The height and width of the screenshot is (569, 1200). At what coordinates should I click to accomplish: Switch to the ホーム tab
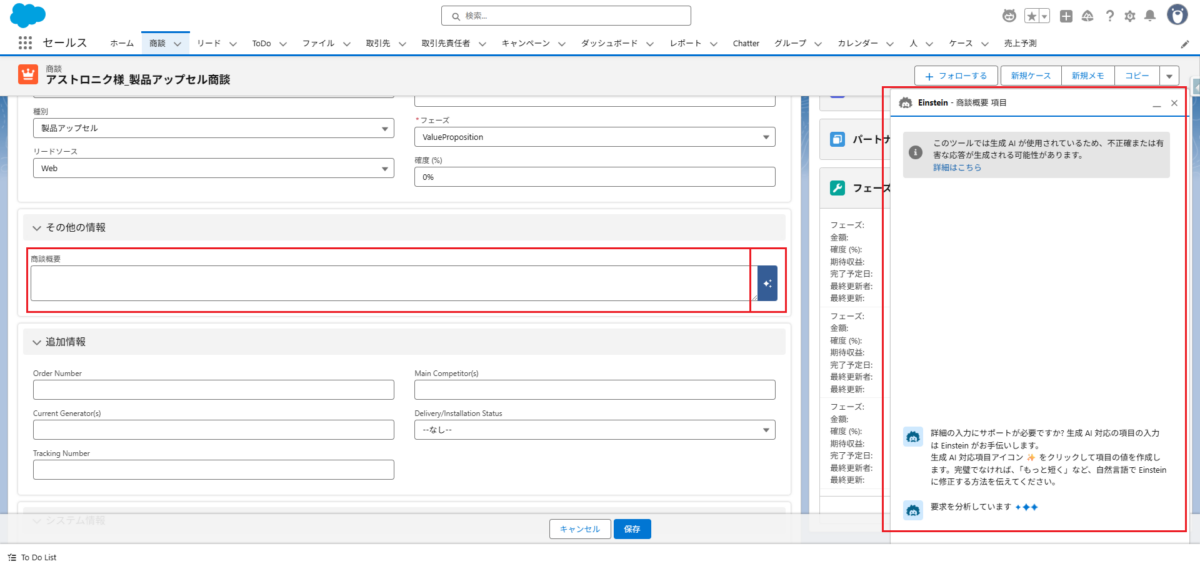pos(121,44)
